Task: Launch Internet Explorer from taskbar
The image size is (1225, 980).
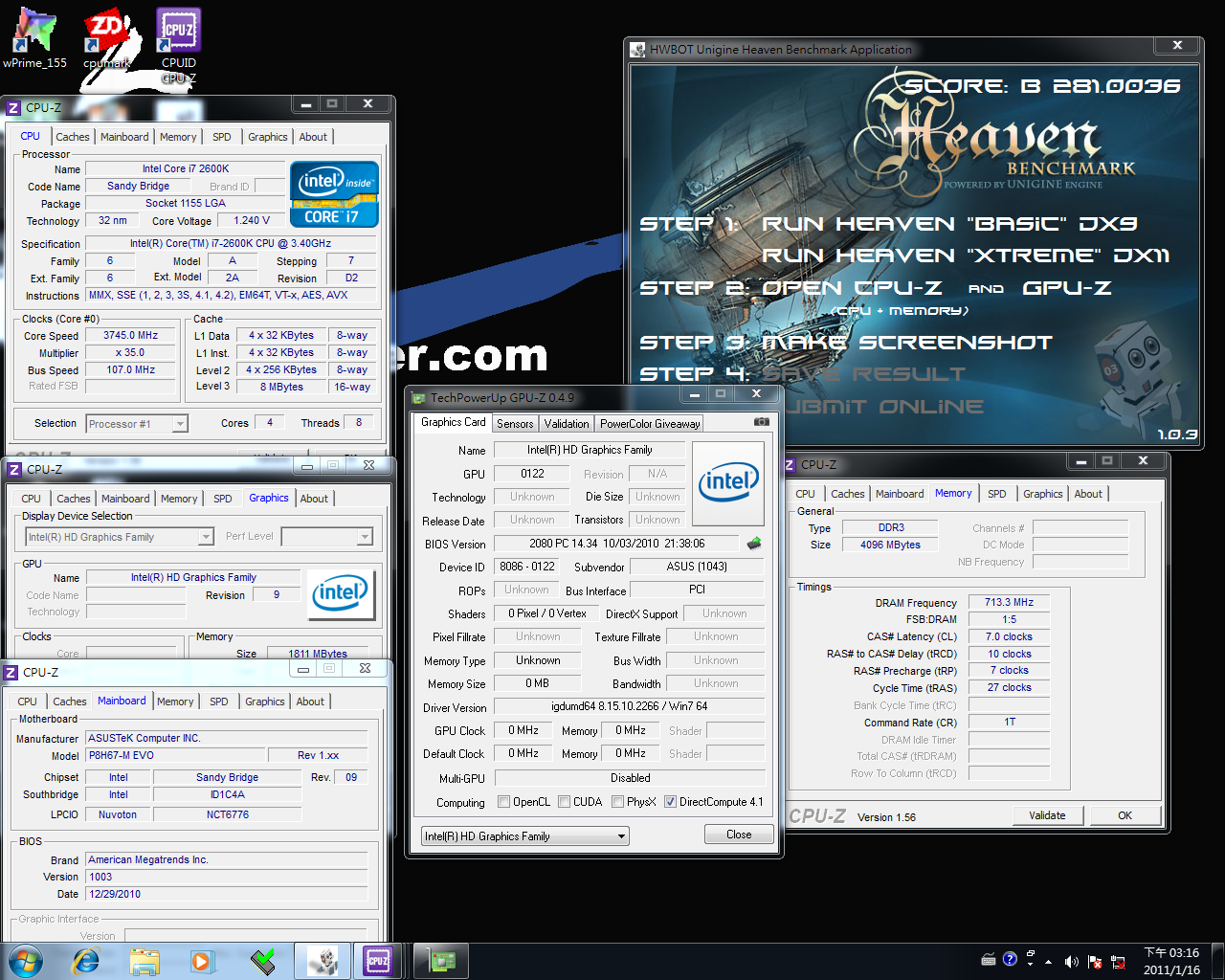Action: [x=86, y=961]
